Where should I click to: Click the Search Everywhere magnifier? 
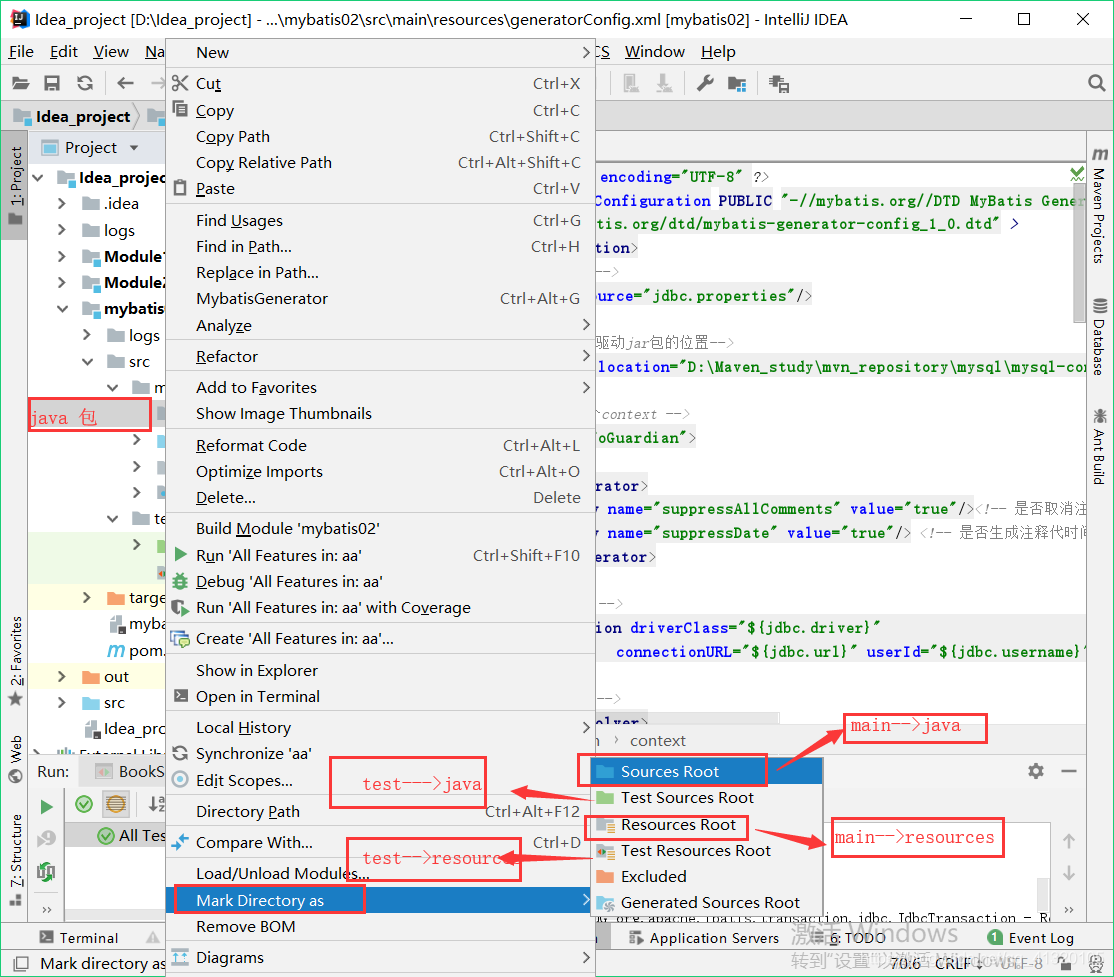tap(1096, 83)
